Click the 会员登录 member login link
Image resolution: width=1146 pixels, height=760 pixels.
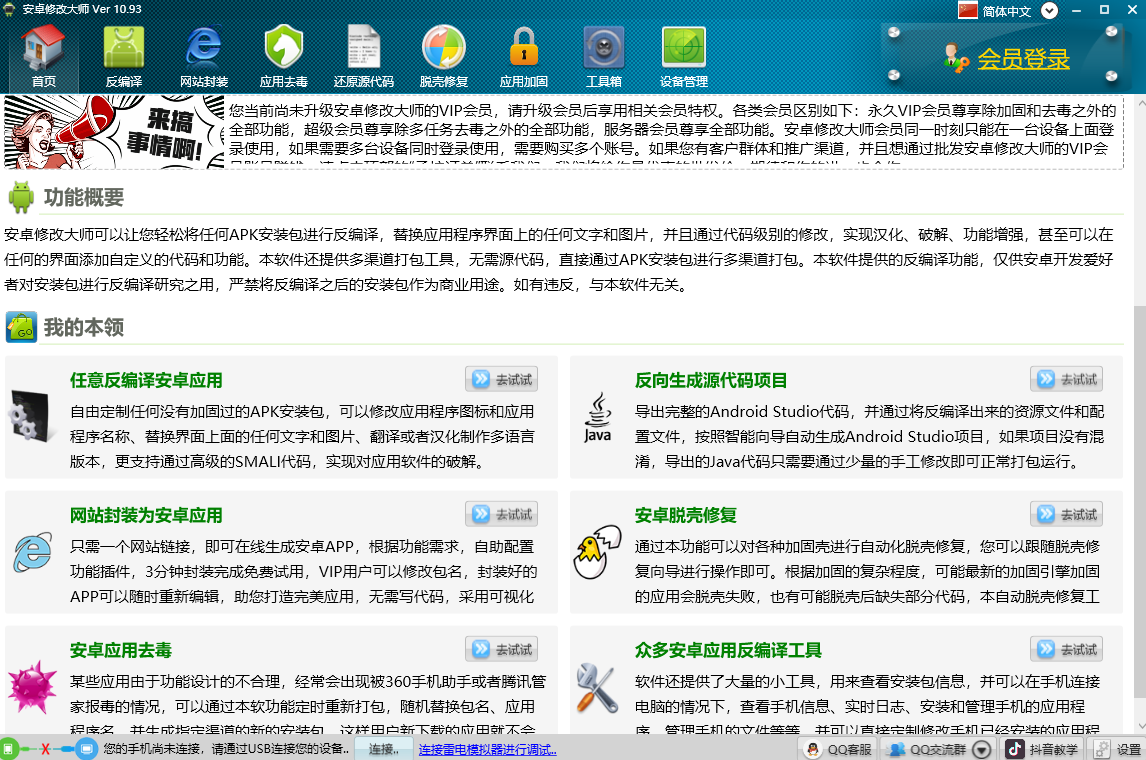click(x=1023, y=59)
